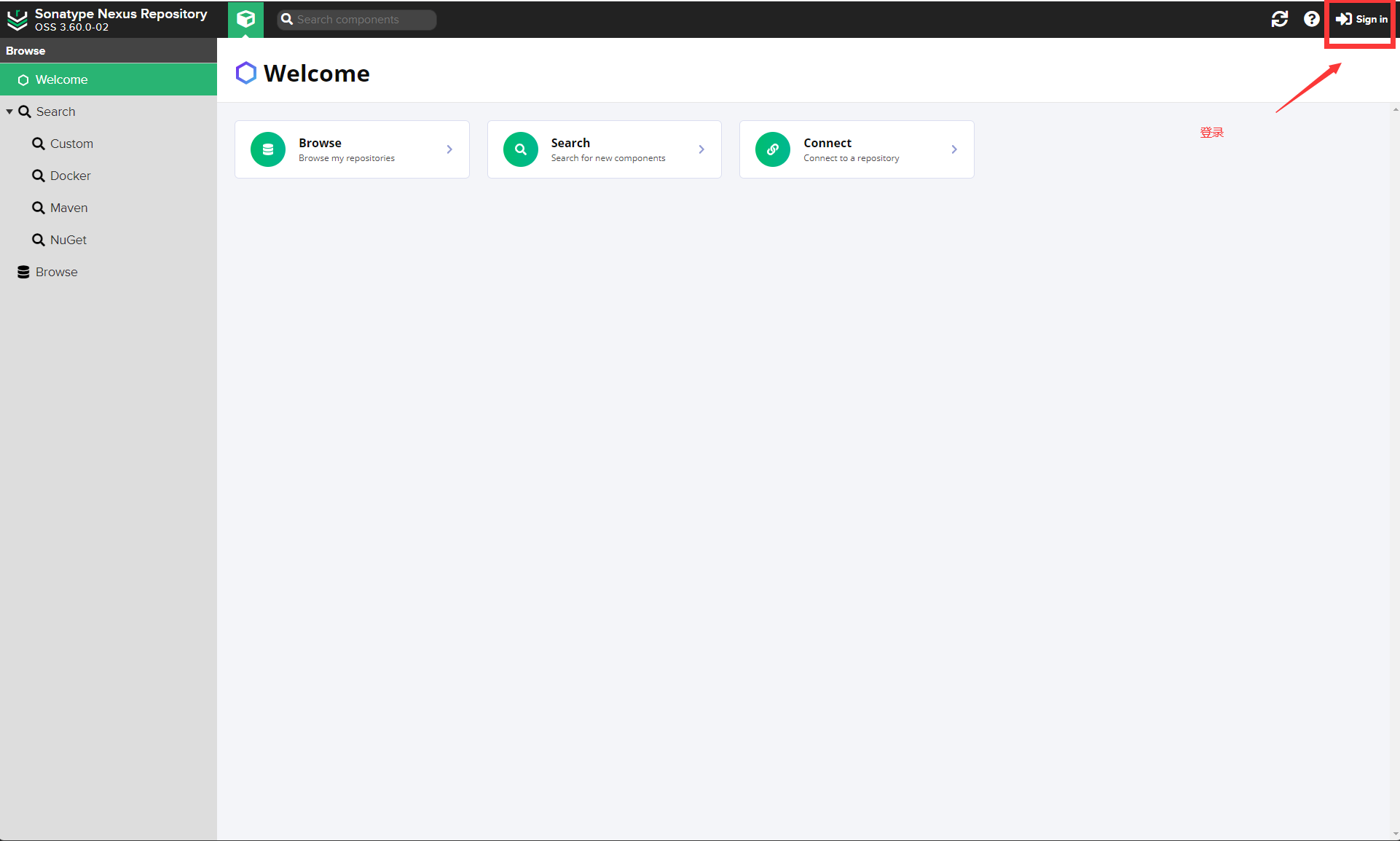Open Docker search in the sidebar
The image size is (1400, 841).
[x=109, y=176]
